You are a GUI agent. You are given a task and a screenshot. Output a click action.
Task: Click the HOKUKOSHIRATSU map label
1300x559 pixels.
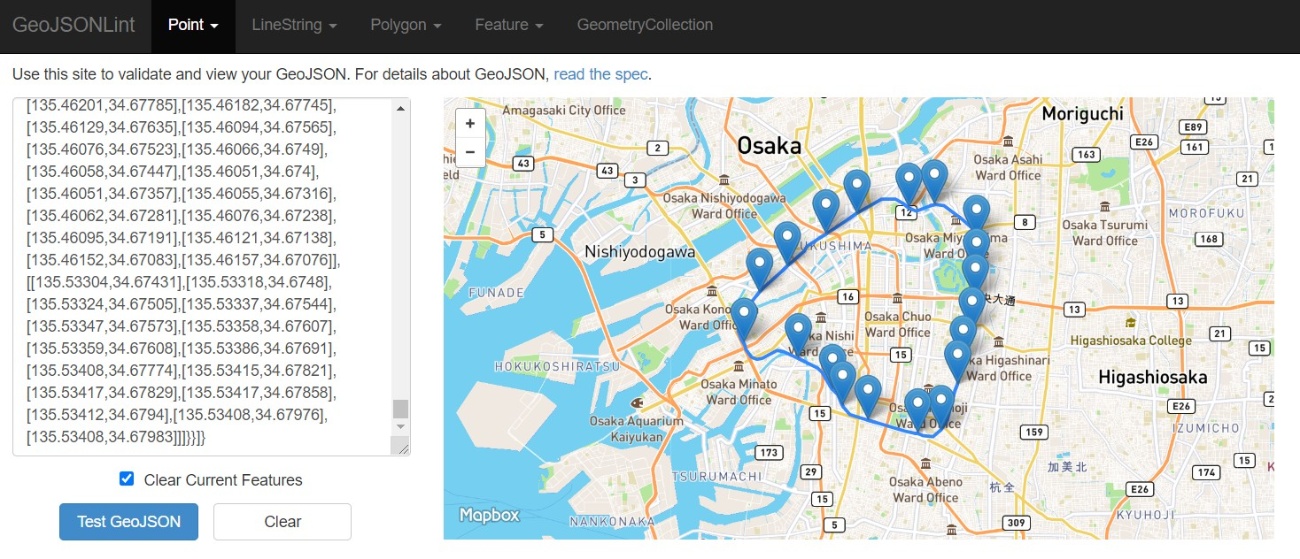click(x=557, y=367)
